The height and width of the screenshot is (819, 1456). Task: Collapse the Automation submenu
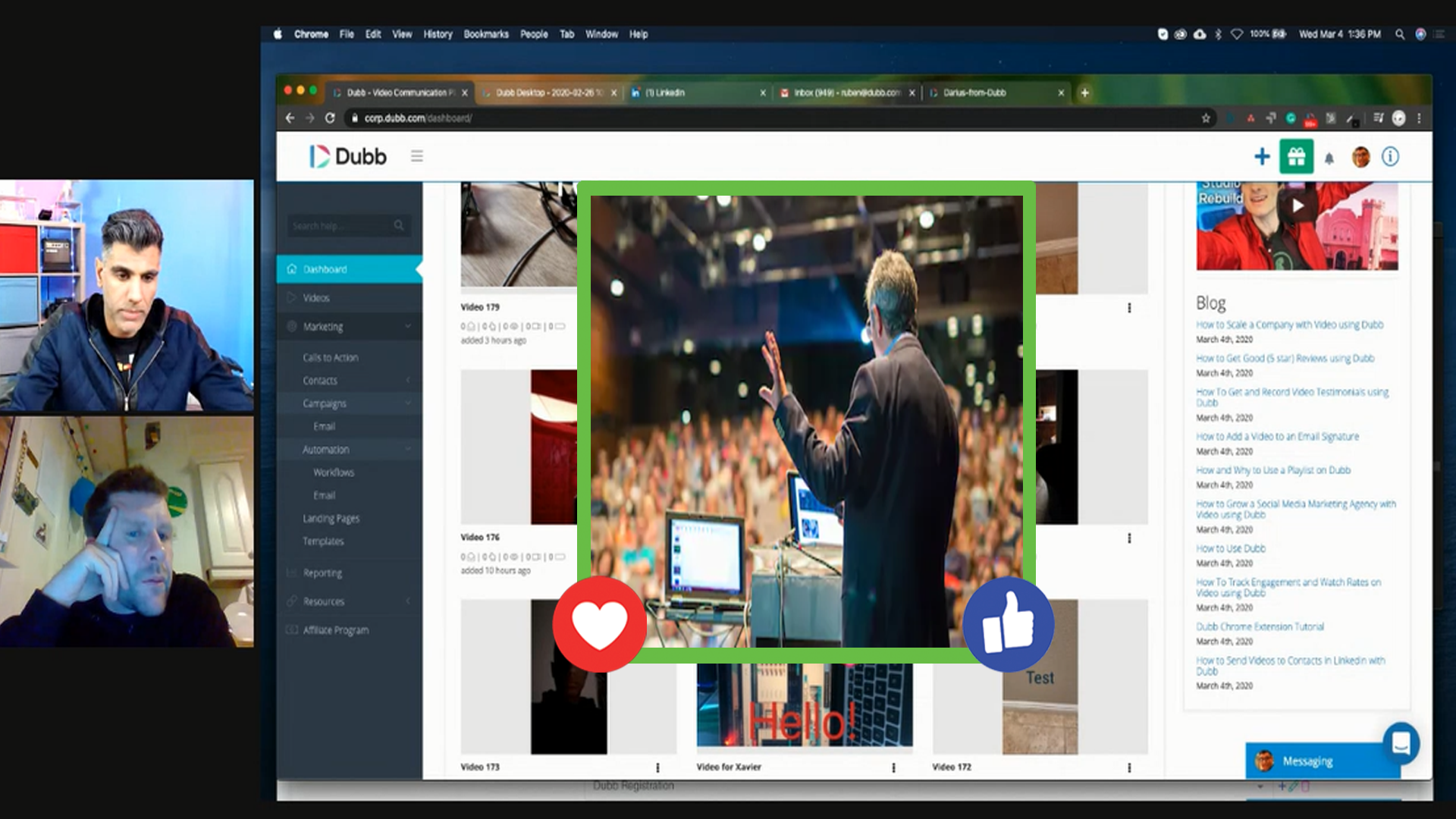click(349, 450)
